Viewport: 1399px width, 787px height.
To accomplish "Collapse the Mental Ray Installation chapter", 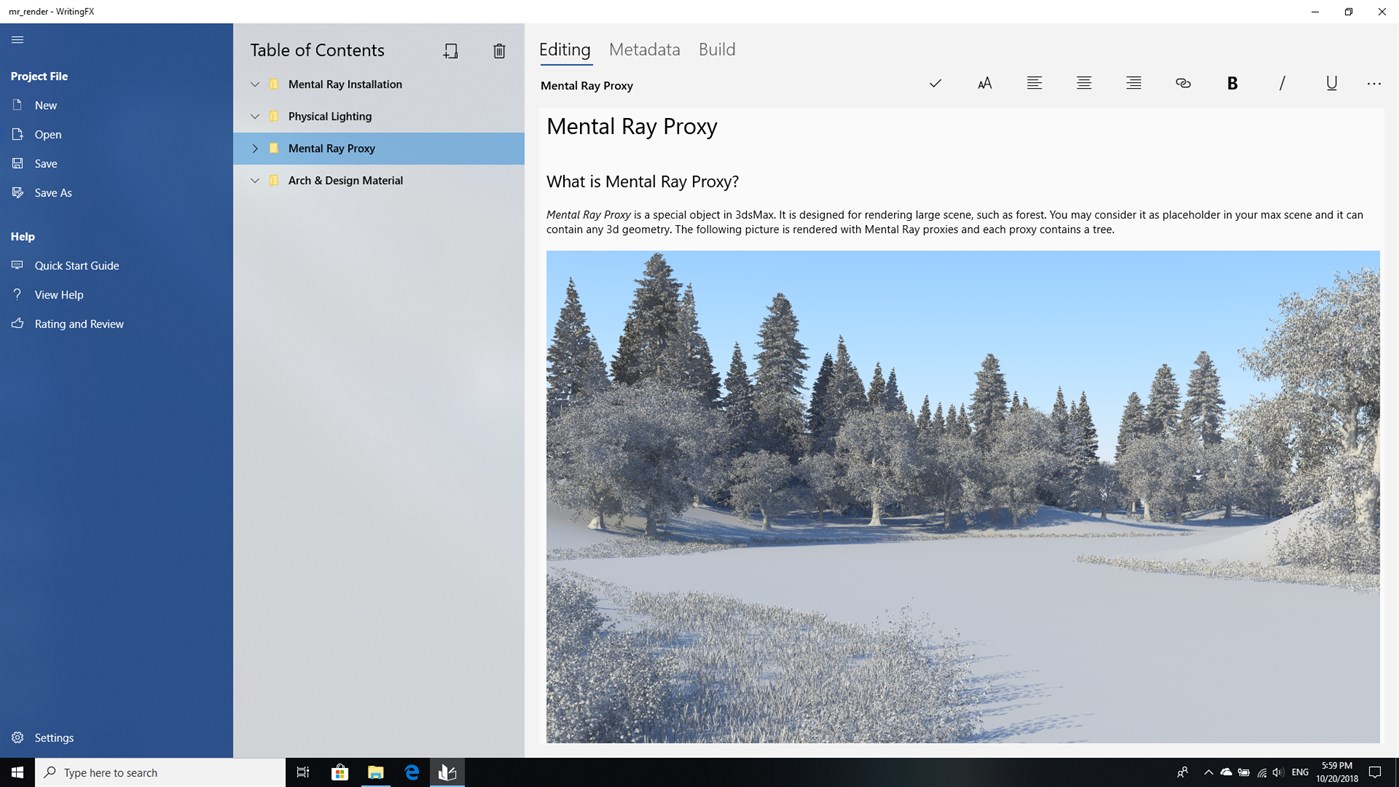I will (x=255, y=84).
